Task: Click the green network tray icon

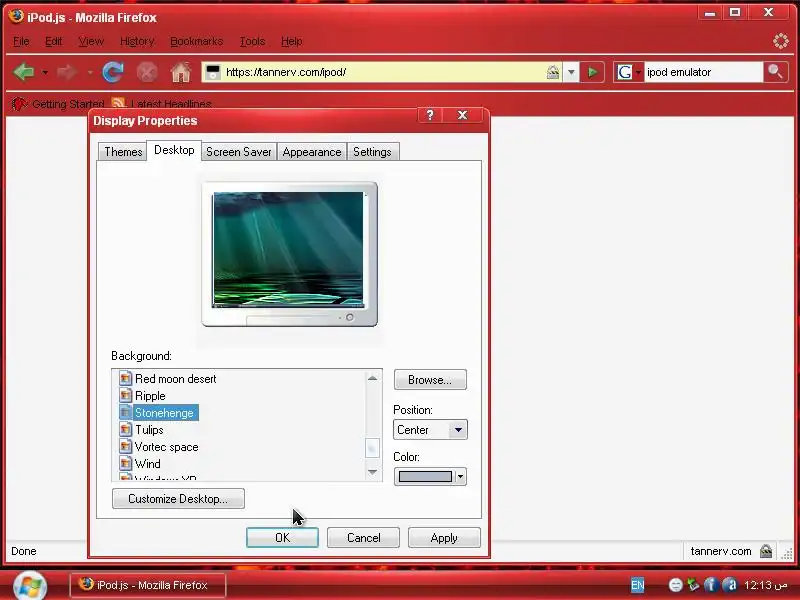Action: click(693, 585)
